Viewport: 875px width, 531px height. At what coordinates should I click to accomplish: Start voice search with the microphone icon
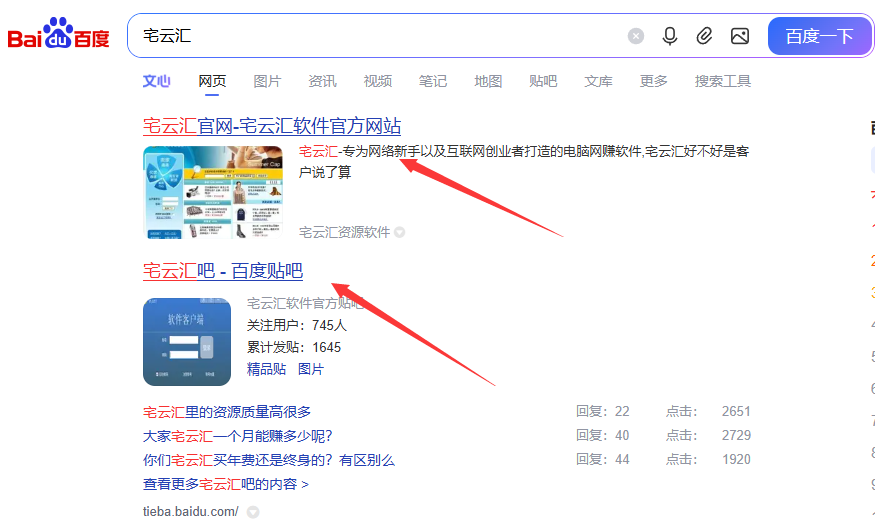(x=670, y=36)
